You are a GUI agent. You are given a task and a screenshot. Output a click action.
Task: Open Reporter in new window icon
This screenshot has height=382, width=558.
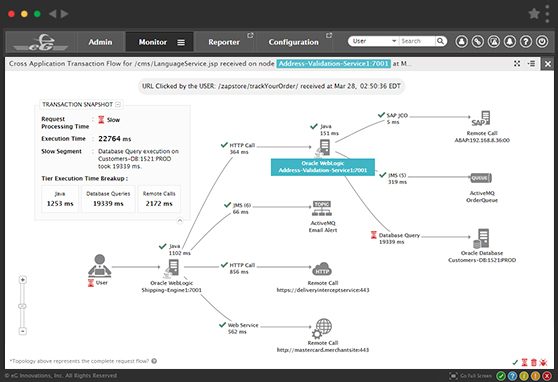coord(250,35)
